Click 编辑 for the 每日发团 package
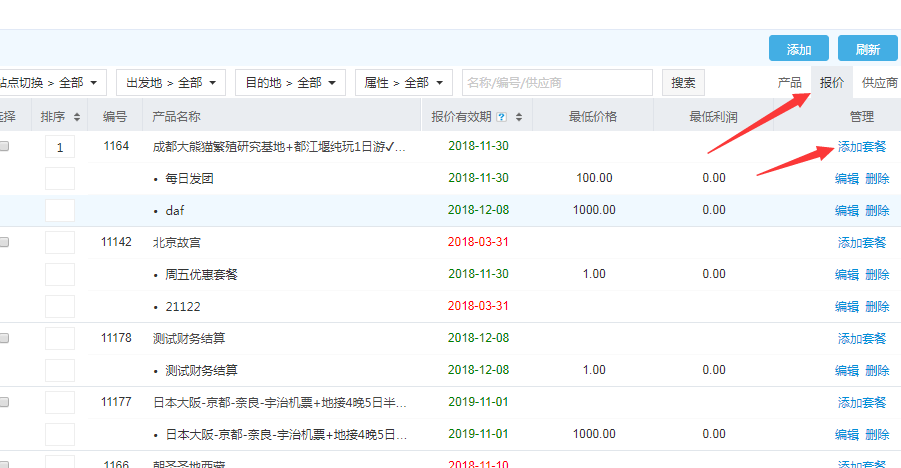Viewport: 901px width, 468px height. (x=847, y=178)
